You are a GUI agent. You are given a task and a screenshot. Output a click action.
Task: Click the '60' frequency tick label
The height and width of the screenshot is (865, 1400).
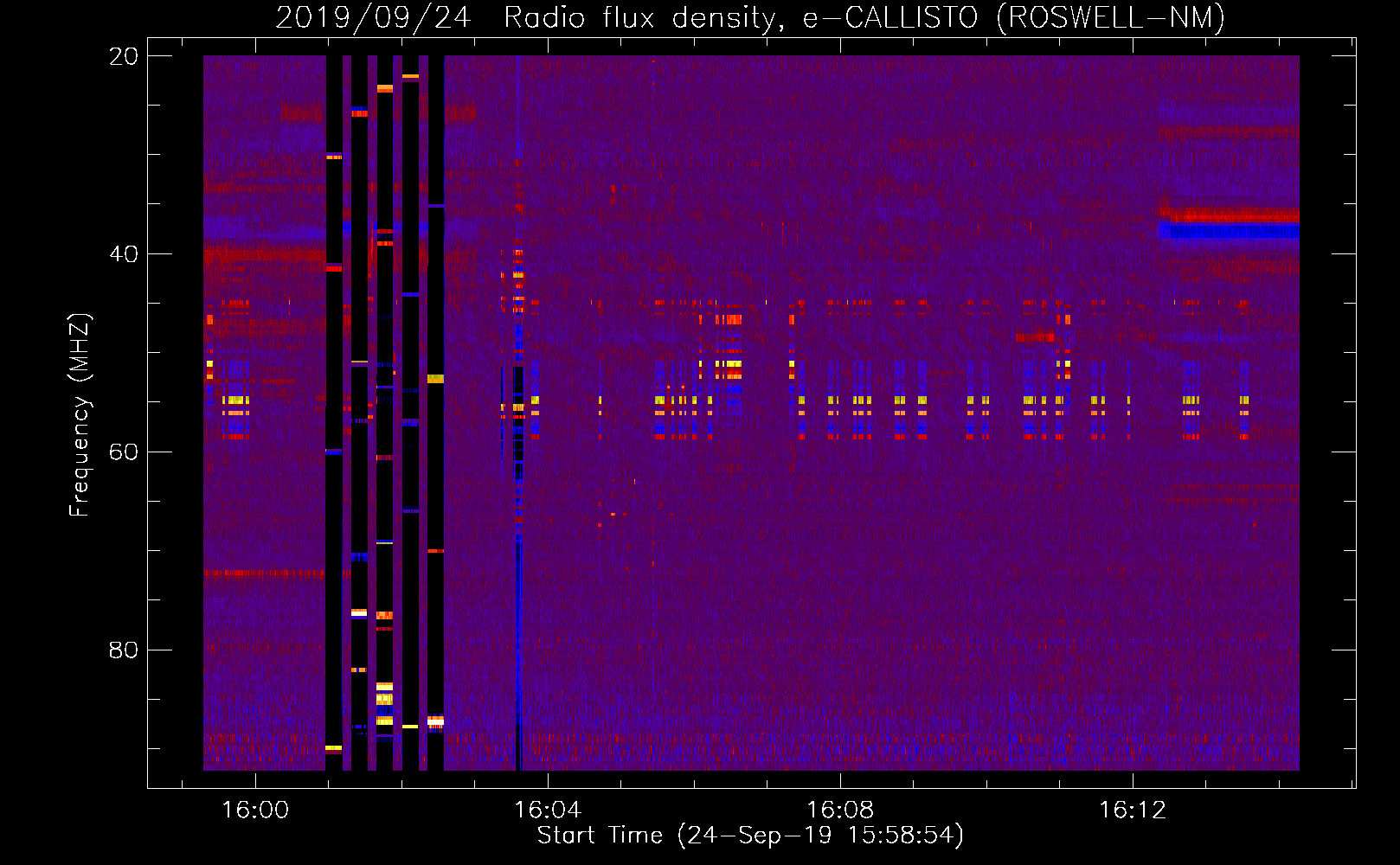coord(124,452)
